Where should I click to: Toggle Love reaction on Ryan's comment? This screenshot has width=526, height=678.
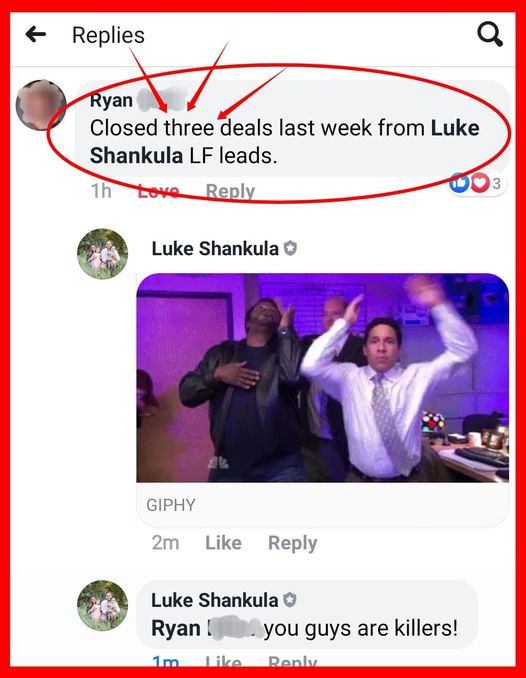point(158,191)
